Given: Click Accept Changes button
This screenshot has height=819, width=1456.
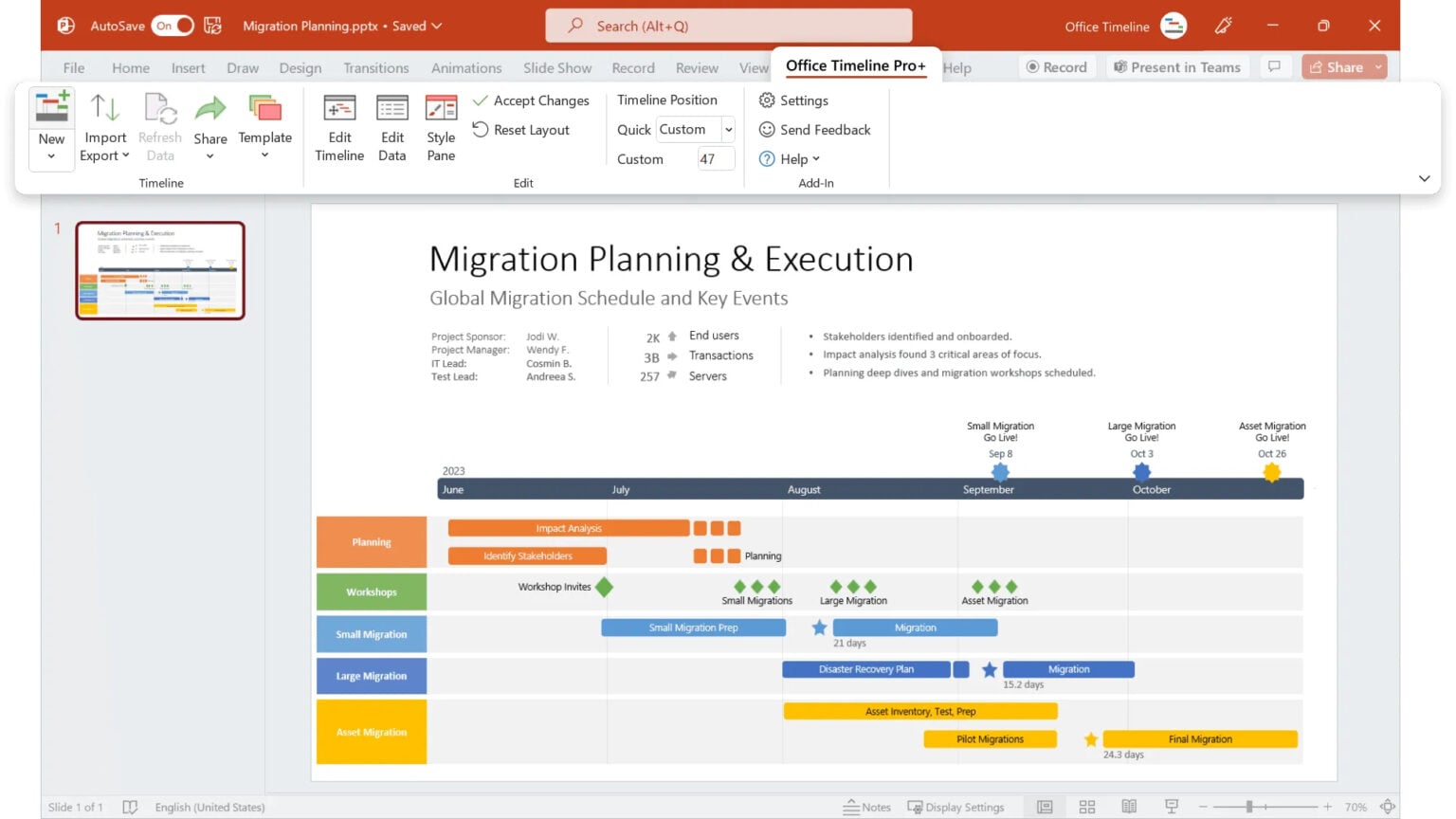Looking at the screenshot, I should click(531, 100).
